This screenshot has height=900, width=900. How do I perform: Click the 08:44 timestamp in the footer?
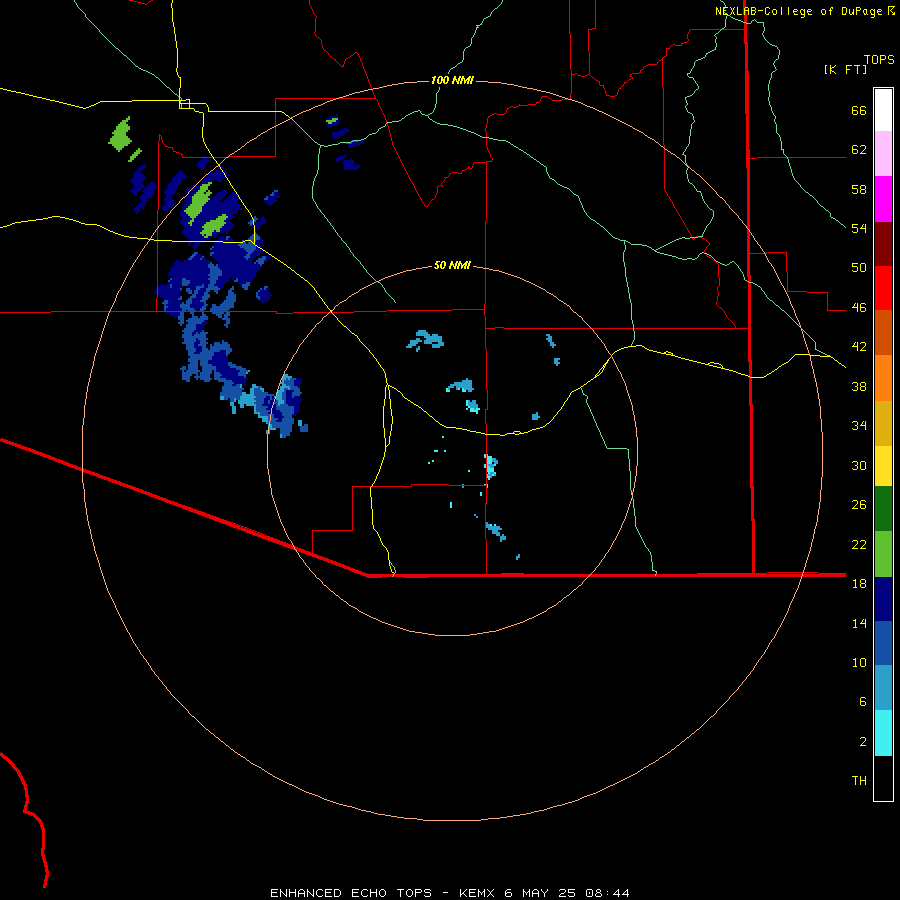coord(607,893)
